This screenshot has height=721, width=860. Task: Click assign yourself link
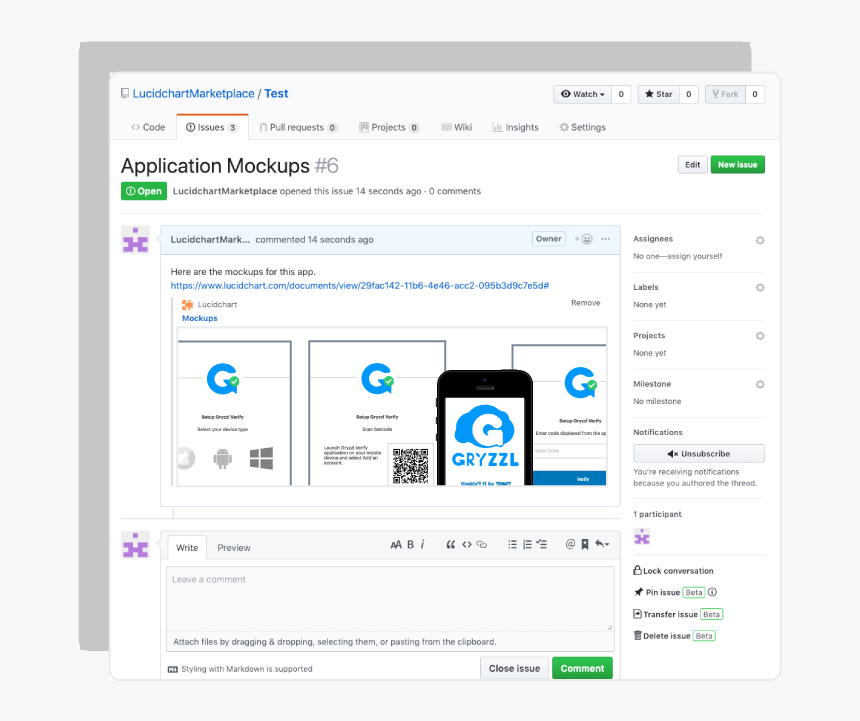pos(694,256)
